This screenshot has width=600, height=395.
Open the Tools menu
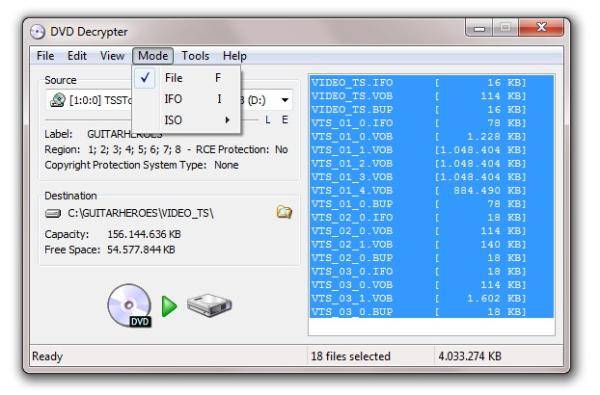pyautogui.click(x=195, y=56)
